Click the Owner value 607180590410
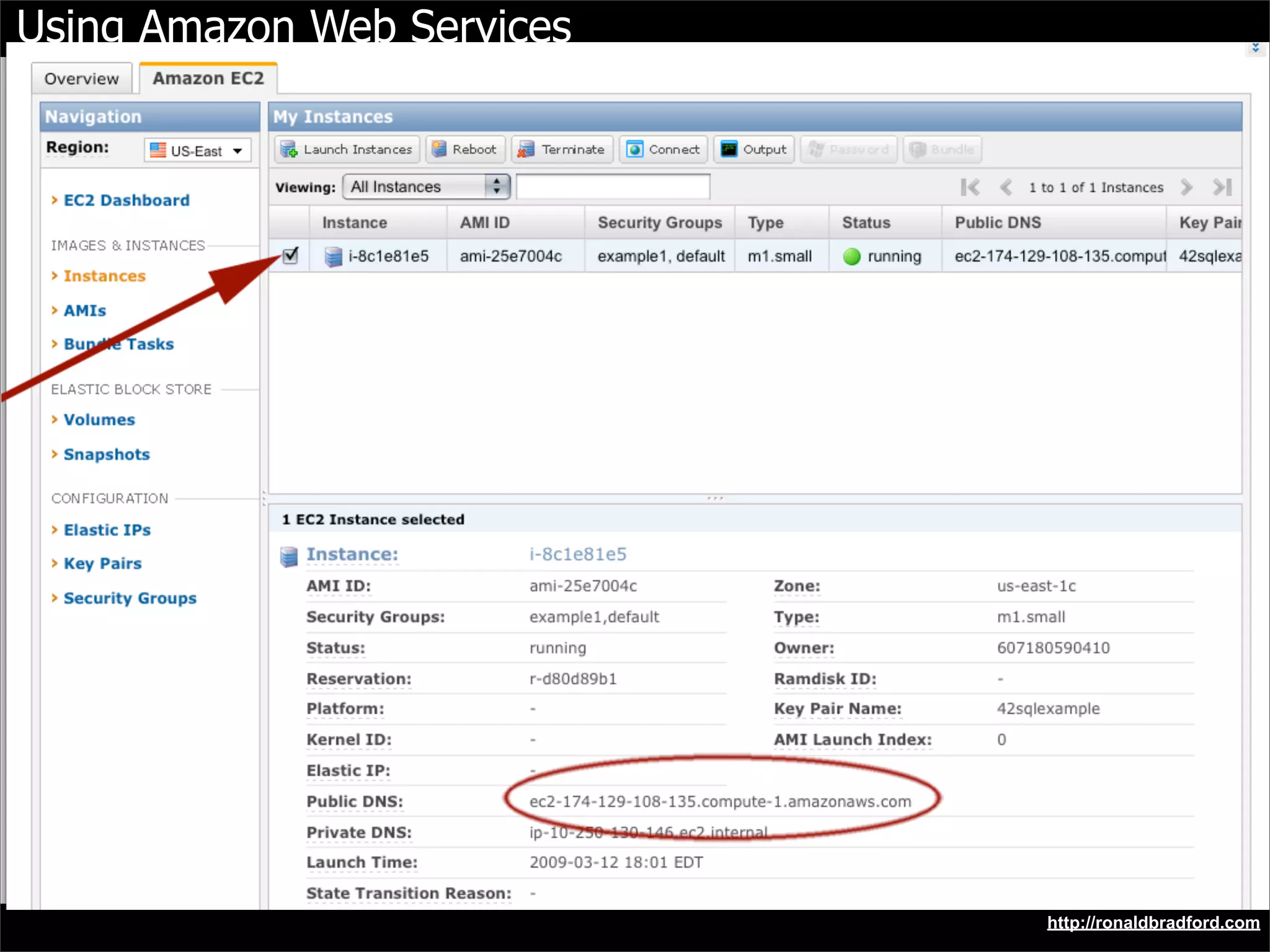The width and height of the screenshot is (1270, 952). tap(1053, 648)
